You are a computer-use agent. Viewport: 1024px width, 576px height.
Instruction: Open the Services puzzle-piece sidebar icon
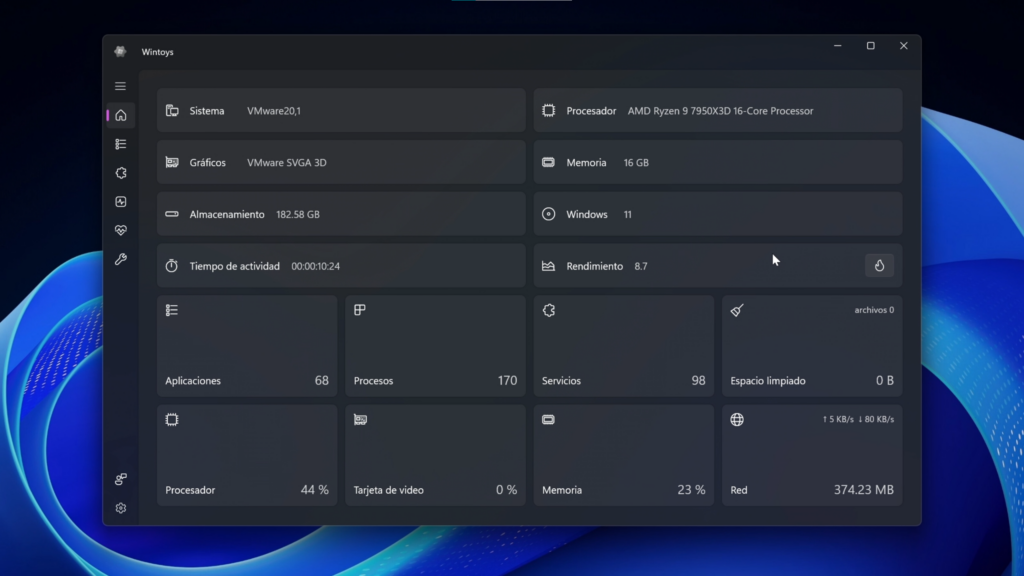pos(120,173)
